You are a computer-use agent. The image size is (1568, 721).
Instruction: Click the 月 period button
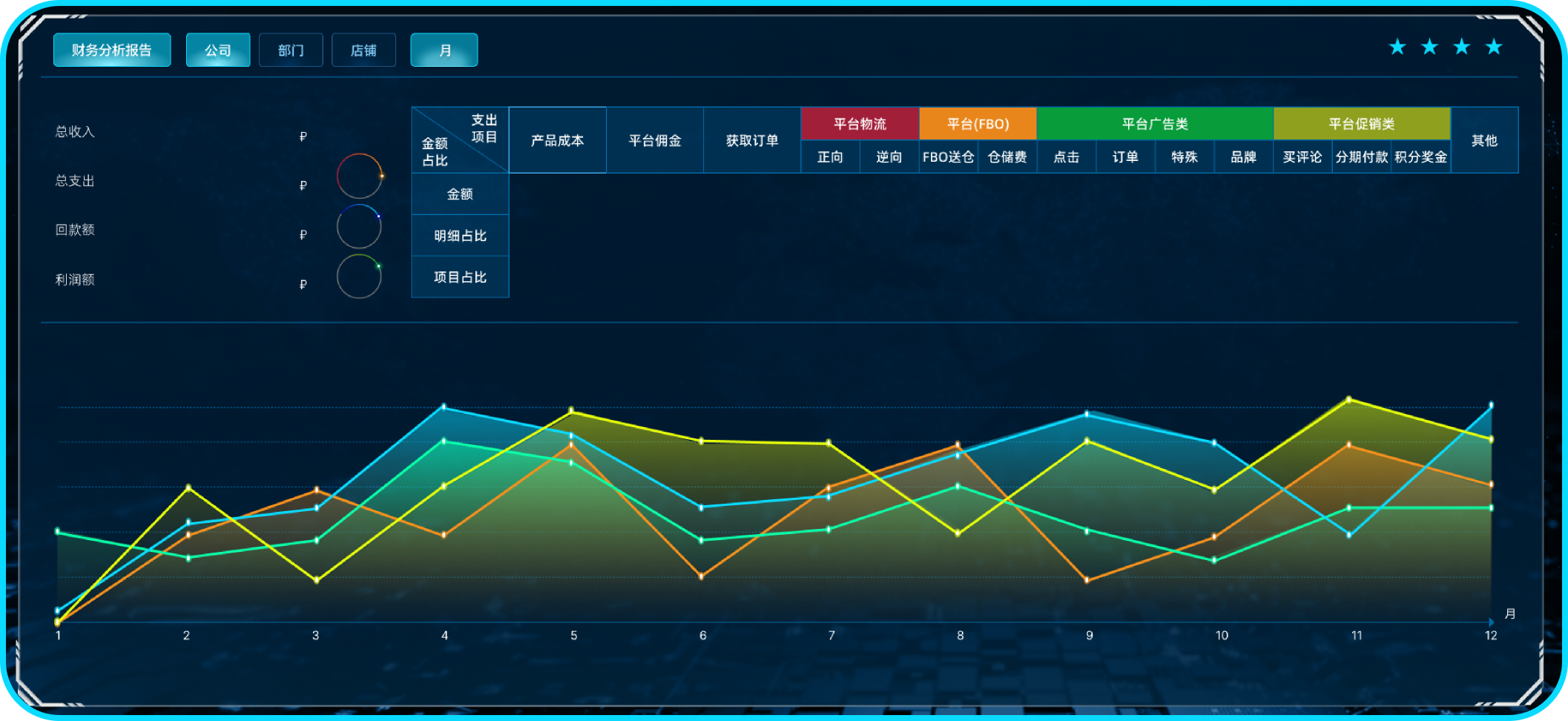tap(444, 50)
